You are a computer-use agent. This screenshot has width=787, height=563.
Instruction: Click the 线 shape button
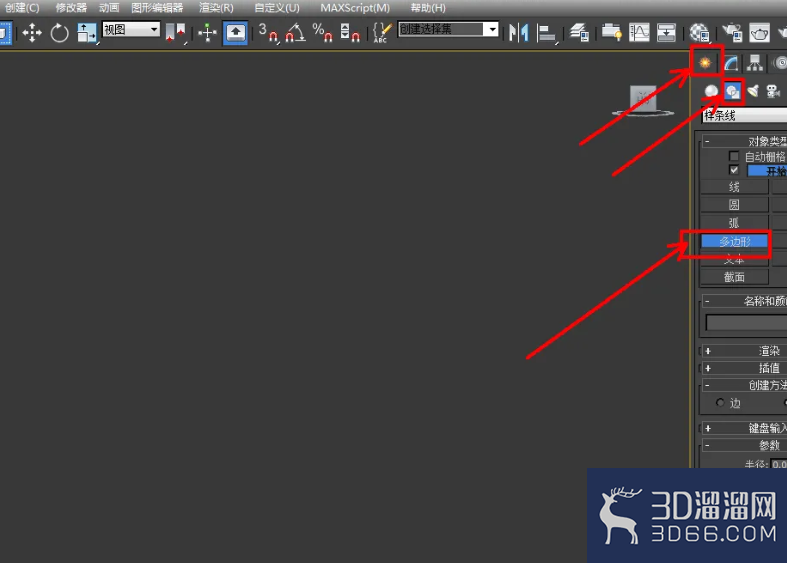point(734,187)
